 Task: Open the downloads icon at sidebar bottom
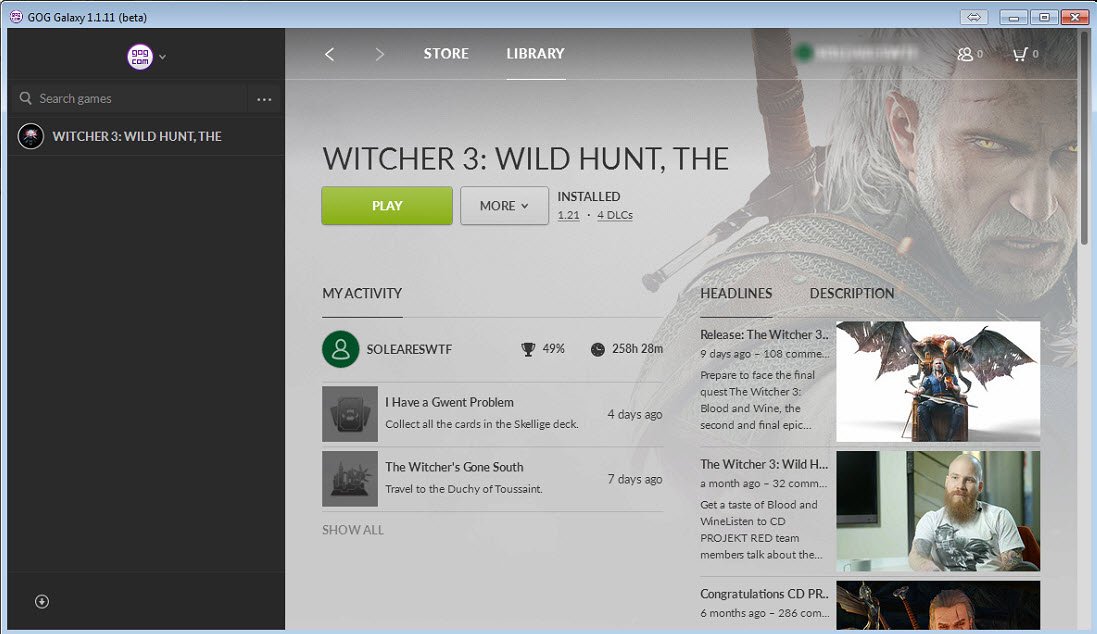pyautogui.click(x=42, y=602)
